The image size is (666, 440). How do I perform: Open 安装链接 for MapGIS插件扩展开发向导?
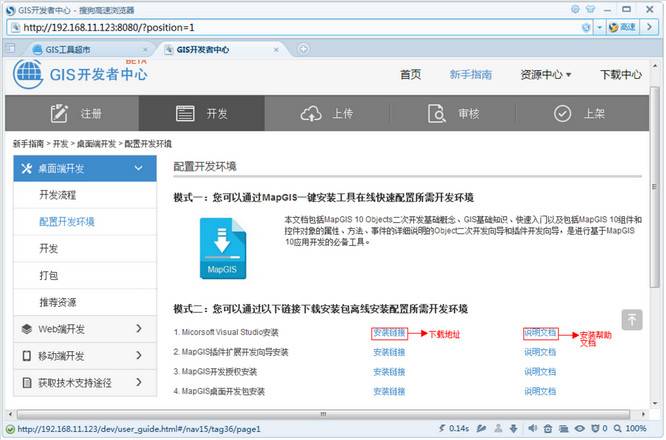click(x=389, y=352)
